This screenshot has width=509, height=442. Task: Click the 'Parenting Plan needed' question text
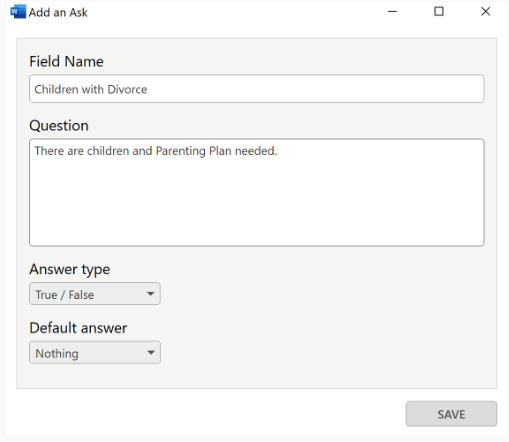pyautogui.click(x=216, y=151)
